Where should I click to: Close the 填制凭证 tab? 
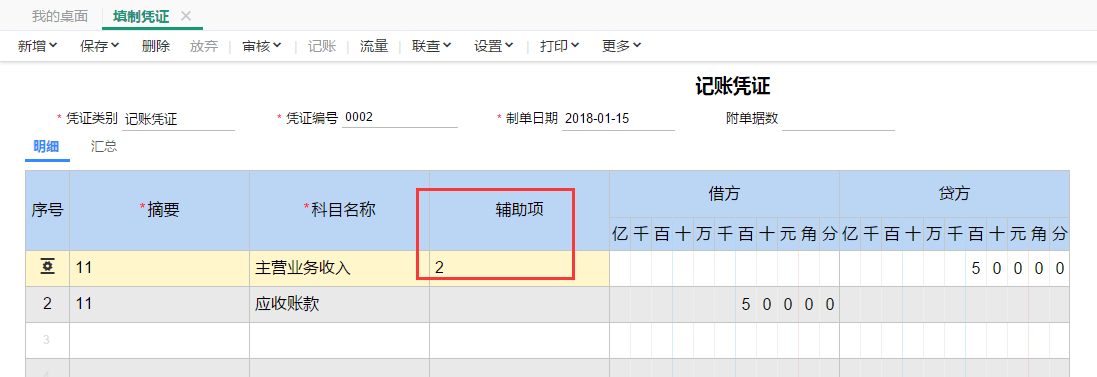[185, 15]
